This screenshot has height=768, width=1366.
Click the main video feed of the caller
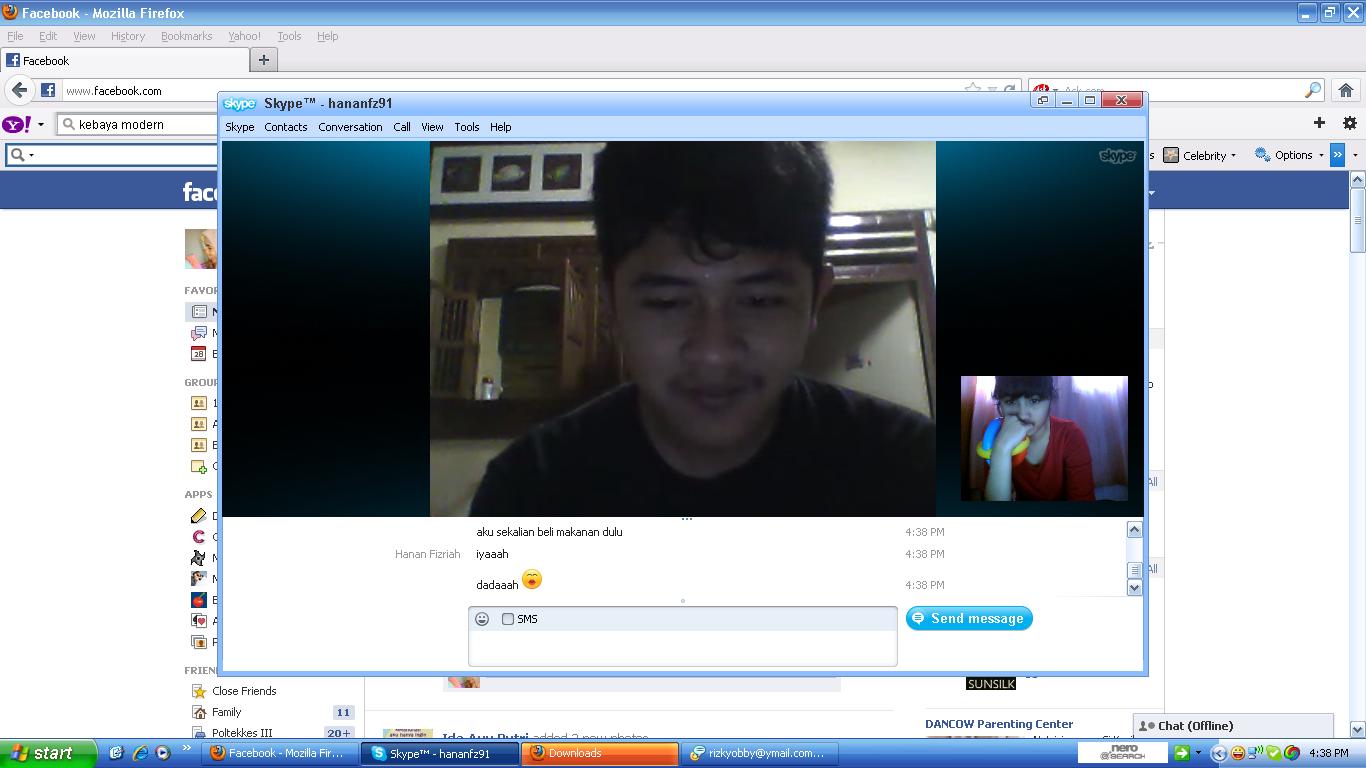[x=683, y=328]
